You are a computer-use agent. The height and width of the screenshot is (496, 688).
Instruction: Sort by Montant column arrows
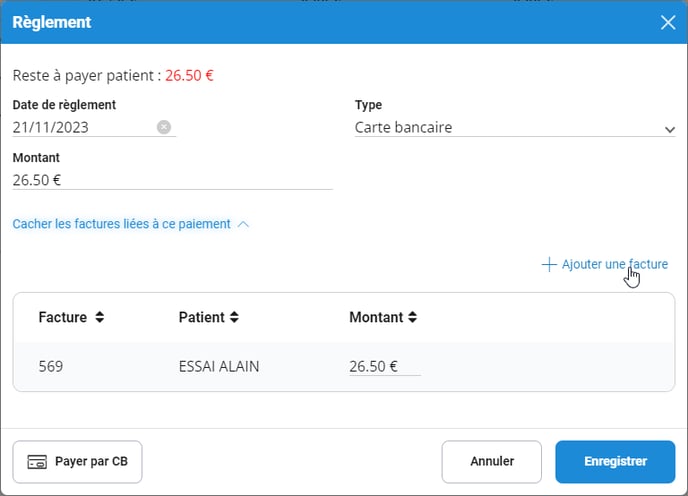point(412,317)
